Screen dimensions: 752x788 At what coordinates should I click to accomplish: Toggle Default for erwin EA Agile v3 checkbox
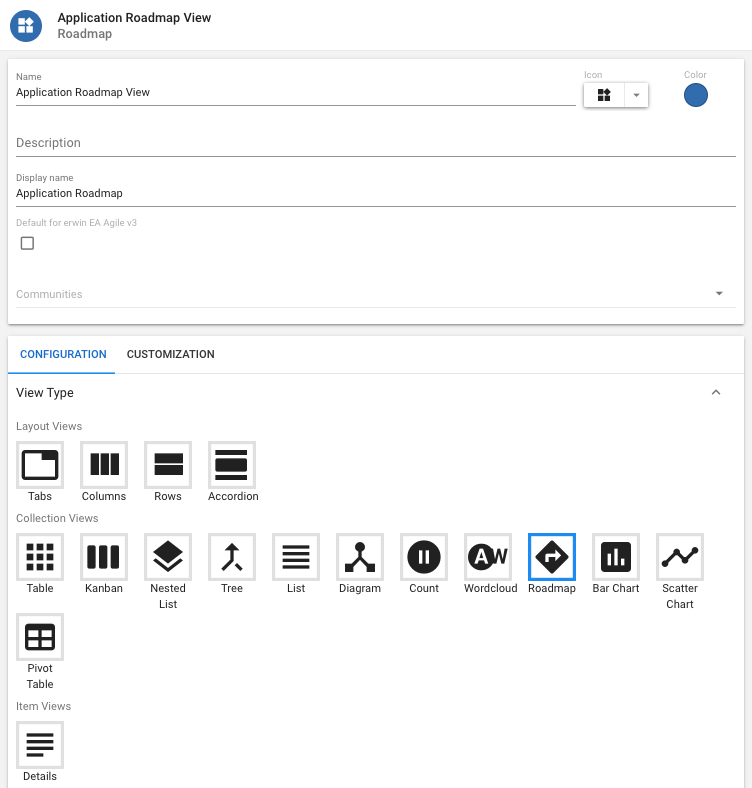click(x=27, y=243)
